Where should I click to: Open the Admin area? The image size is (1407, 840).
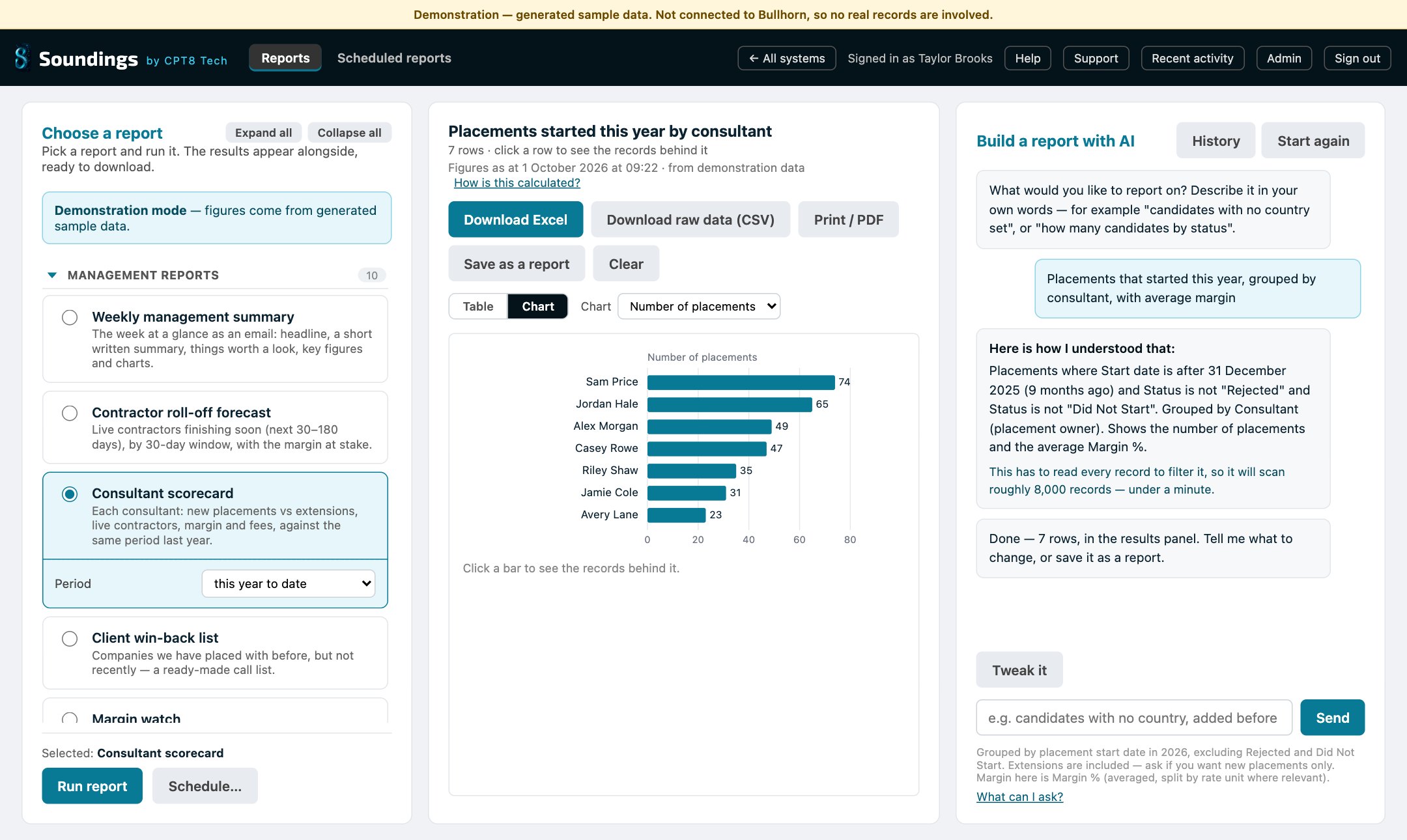(x=1284, y=58)
